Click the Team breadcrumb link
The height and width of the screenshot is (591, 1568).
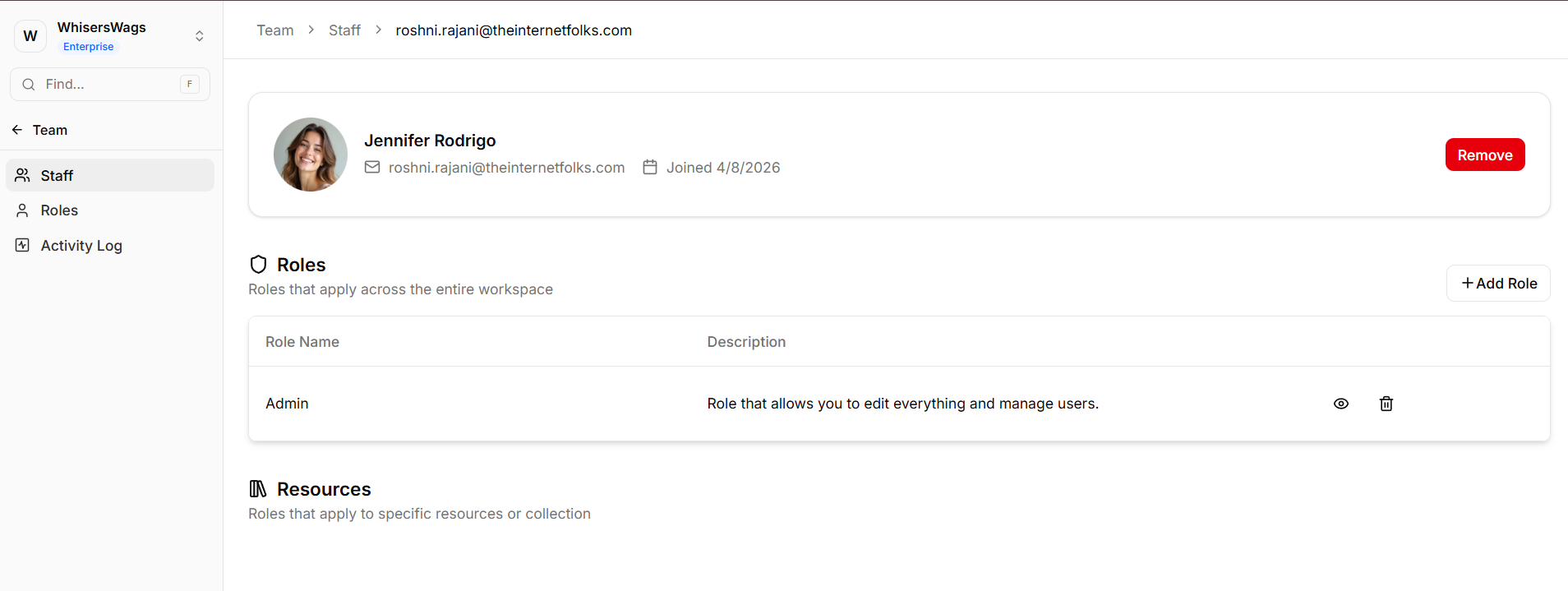click(x=274, y=30)
